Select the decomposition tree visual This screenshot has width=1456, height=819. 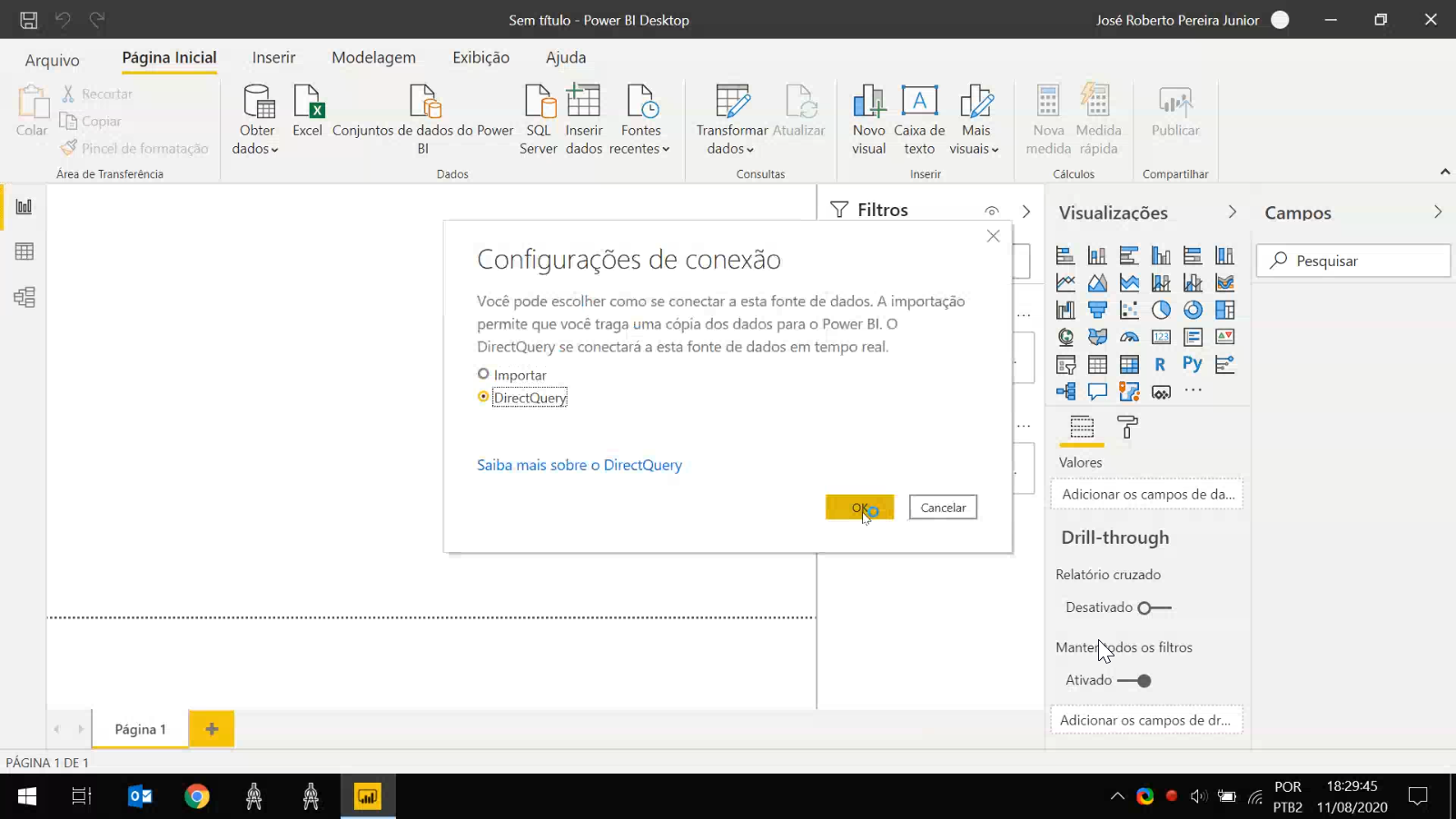[1065, 391]
